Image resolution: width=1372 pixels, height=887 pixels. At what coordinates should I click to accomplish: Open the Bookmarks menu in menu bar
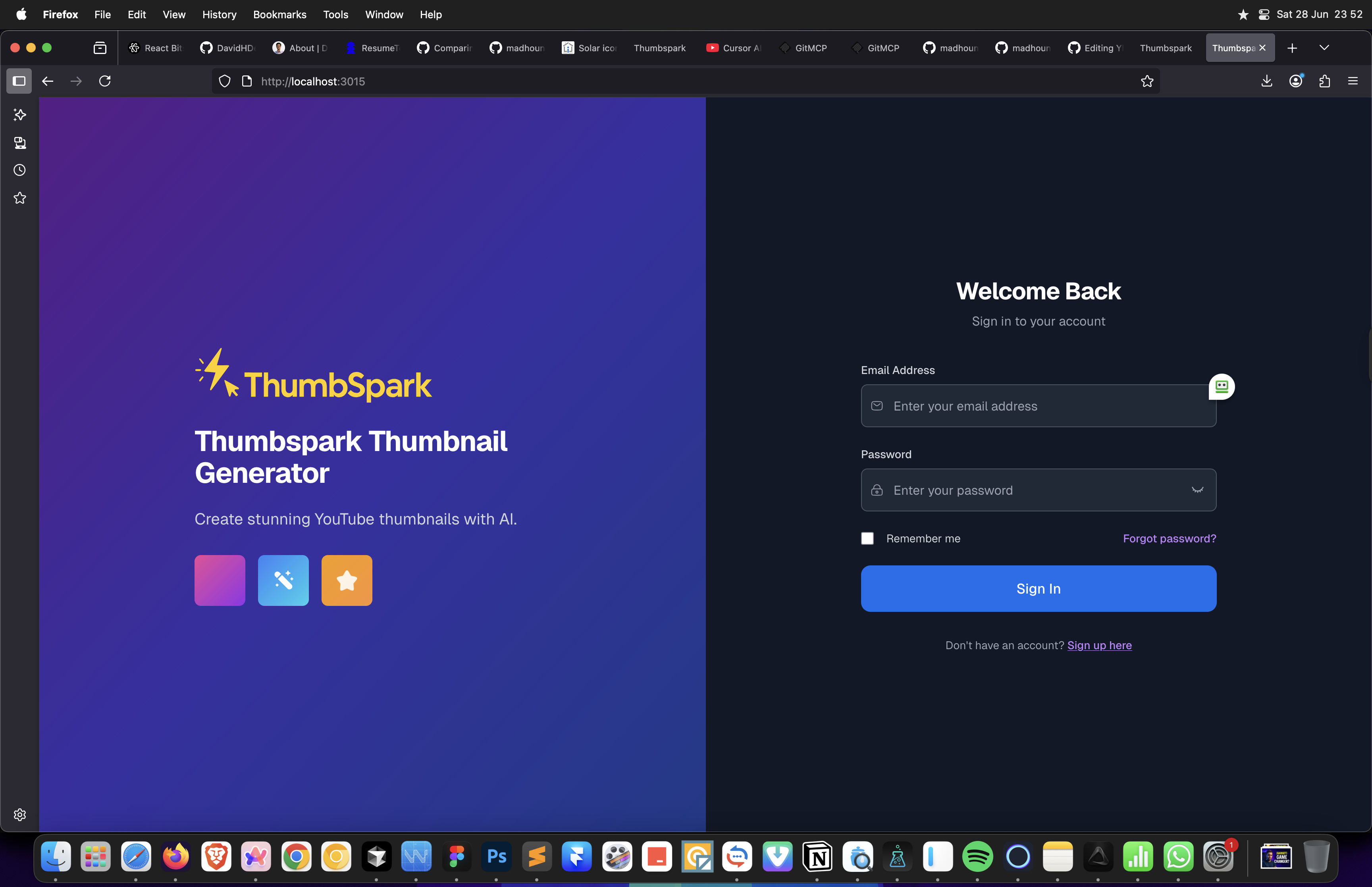tap(279, 14)
